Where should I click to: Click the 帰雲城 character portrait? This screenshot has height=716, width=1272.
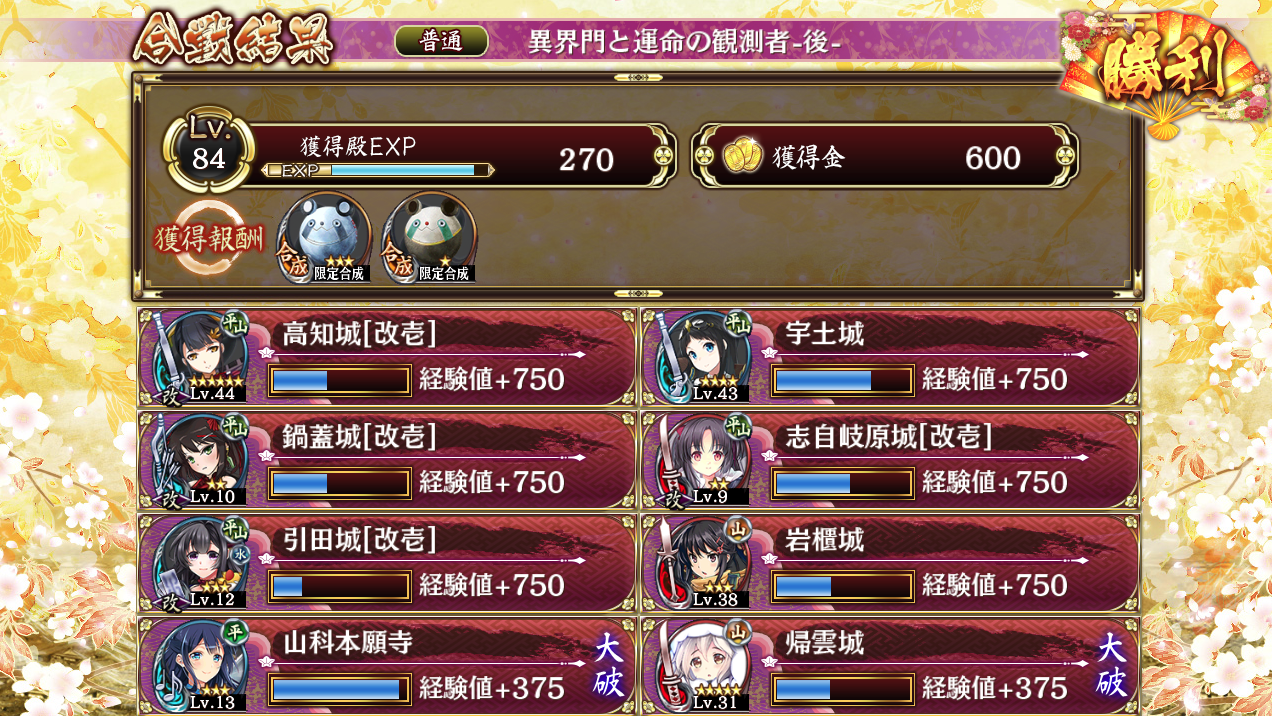tap(700, 666)
